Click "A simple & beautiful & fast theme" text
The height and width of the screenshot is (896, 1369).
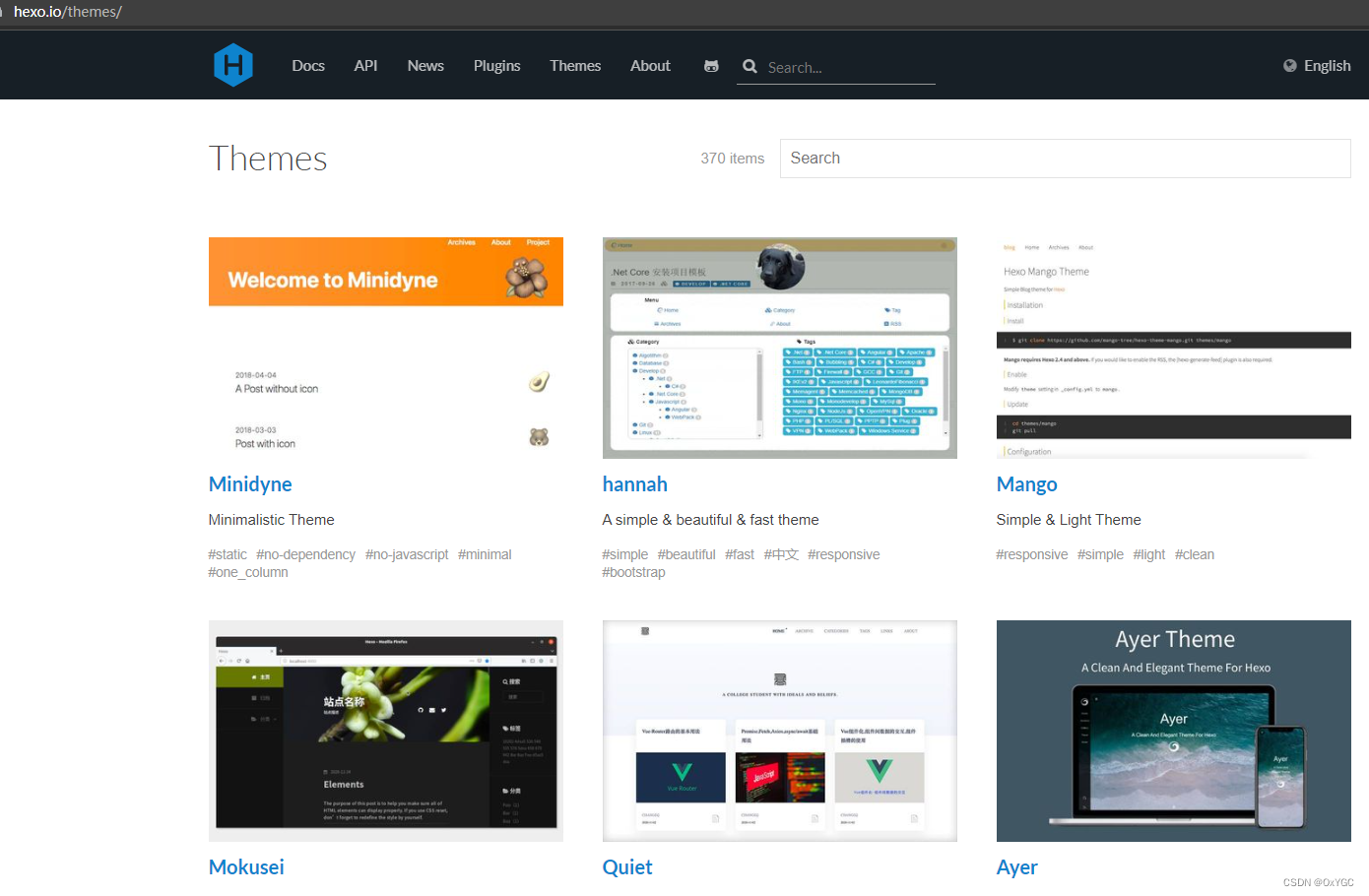tap(711, 520)
